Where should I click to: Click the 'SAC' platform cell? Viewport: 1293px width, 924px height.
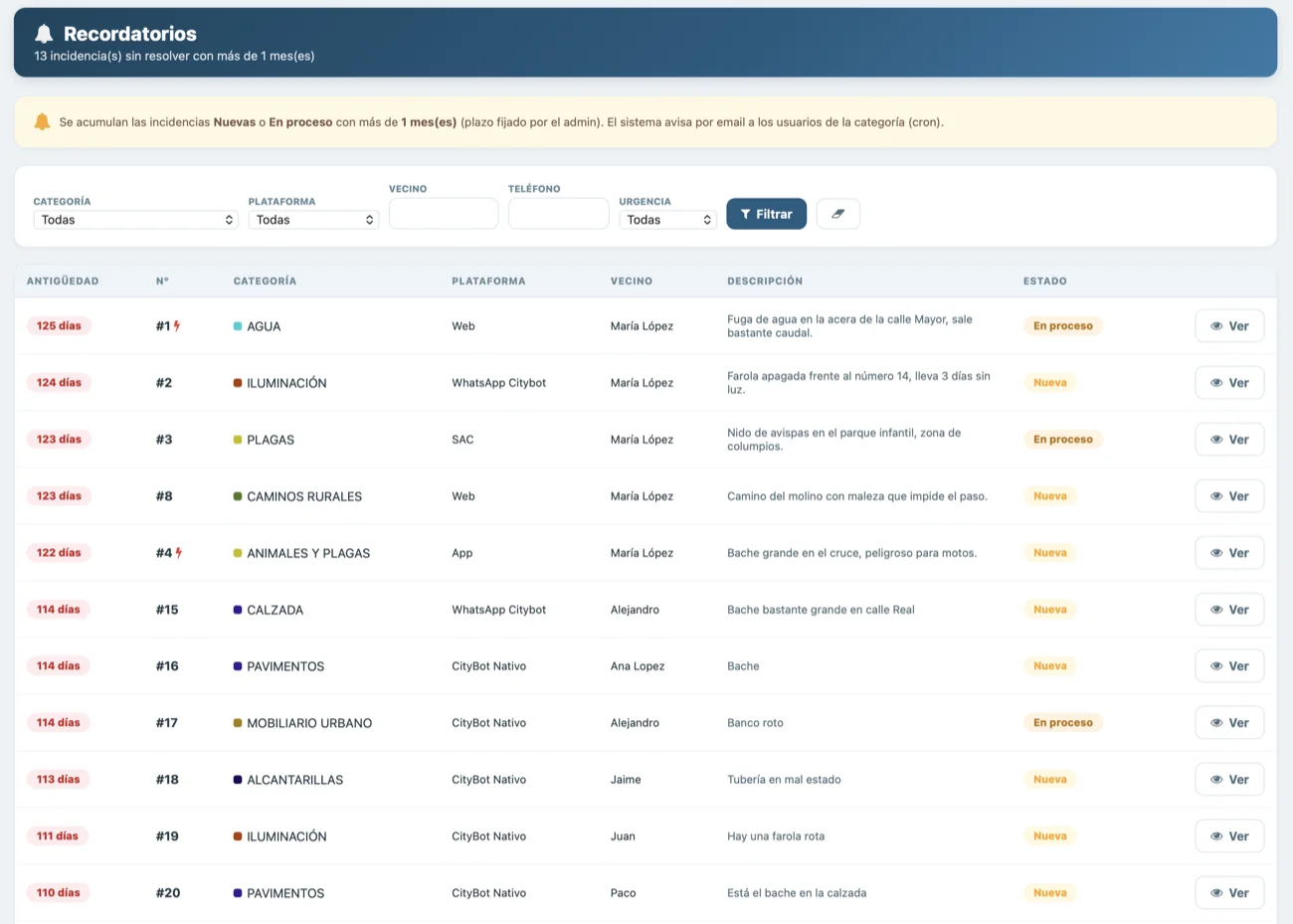tap(462, 440)
